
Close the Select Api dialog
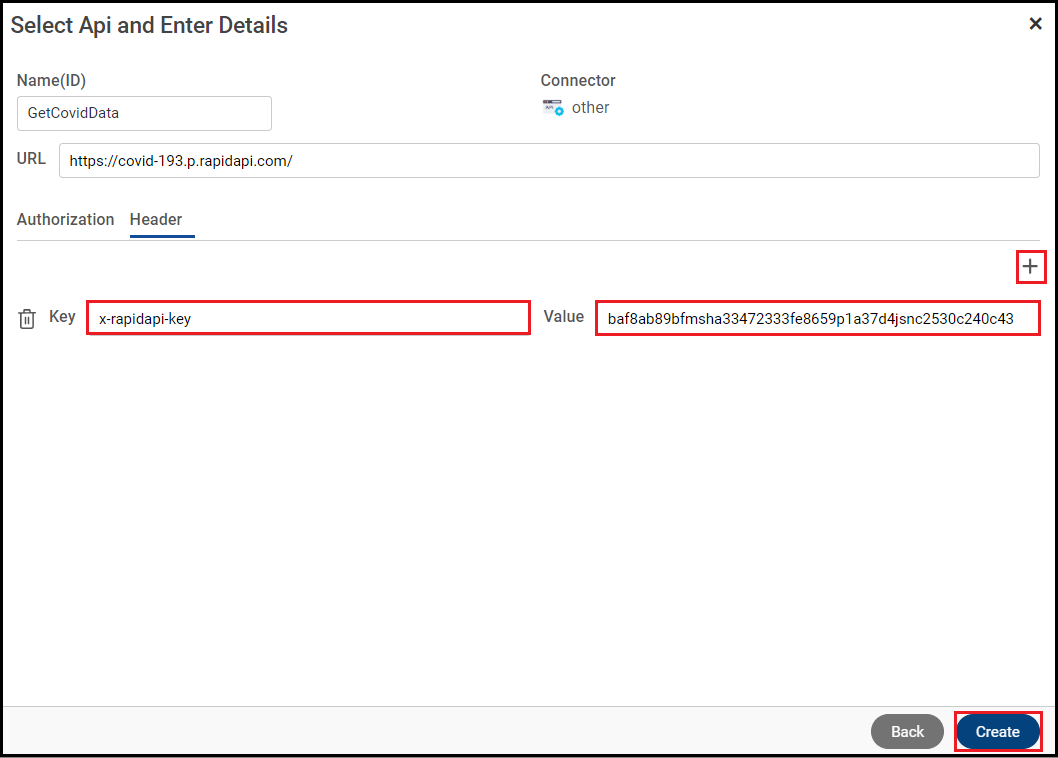pos(1035,24)
